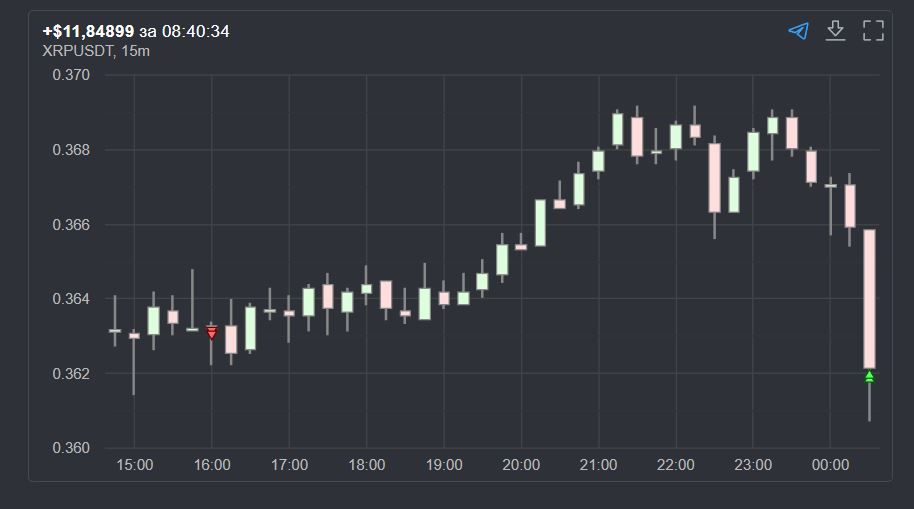Select the 00:00 time axis label
914x509 pixels.
coord(830,465)
